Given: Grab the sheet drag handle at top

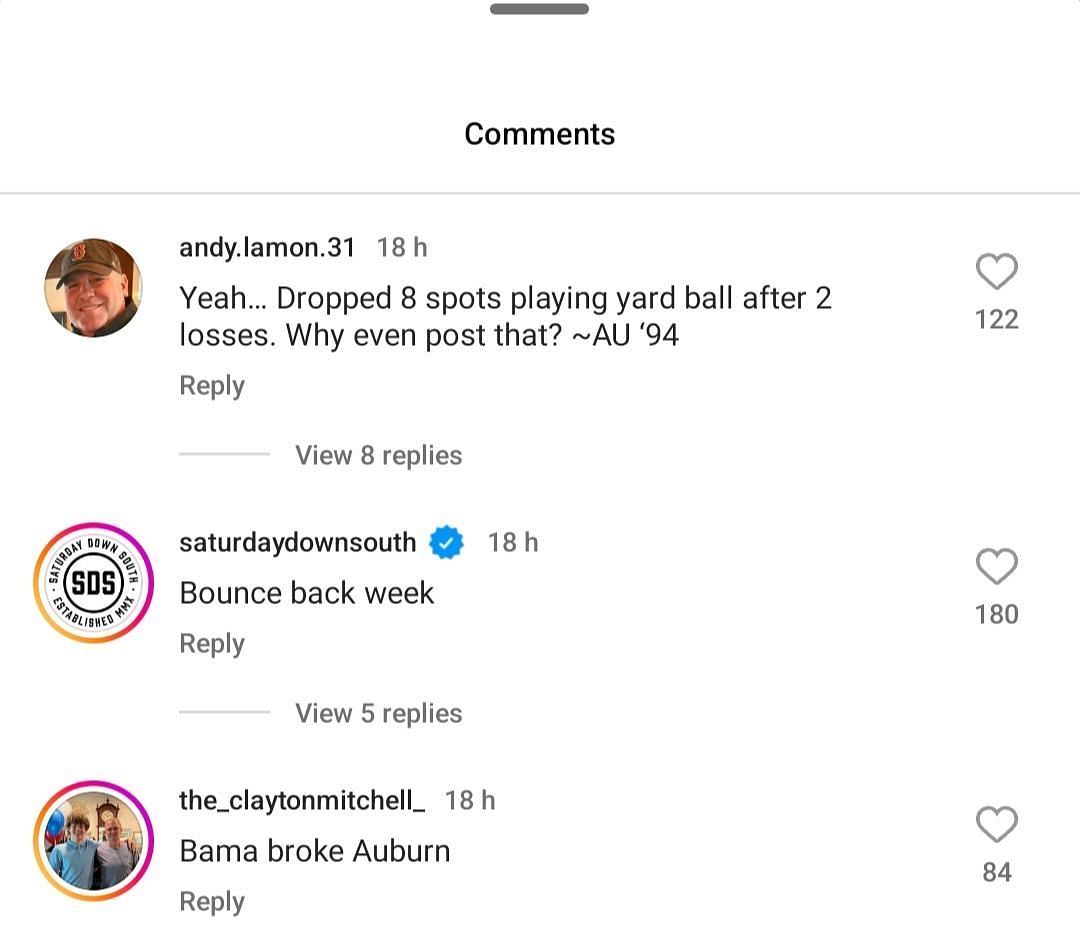Looking at the screenshot, I should click(x=539, y=9).
